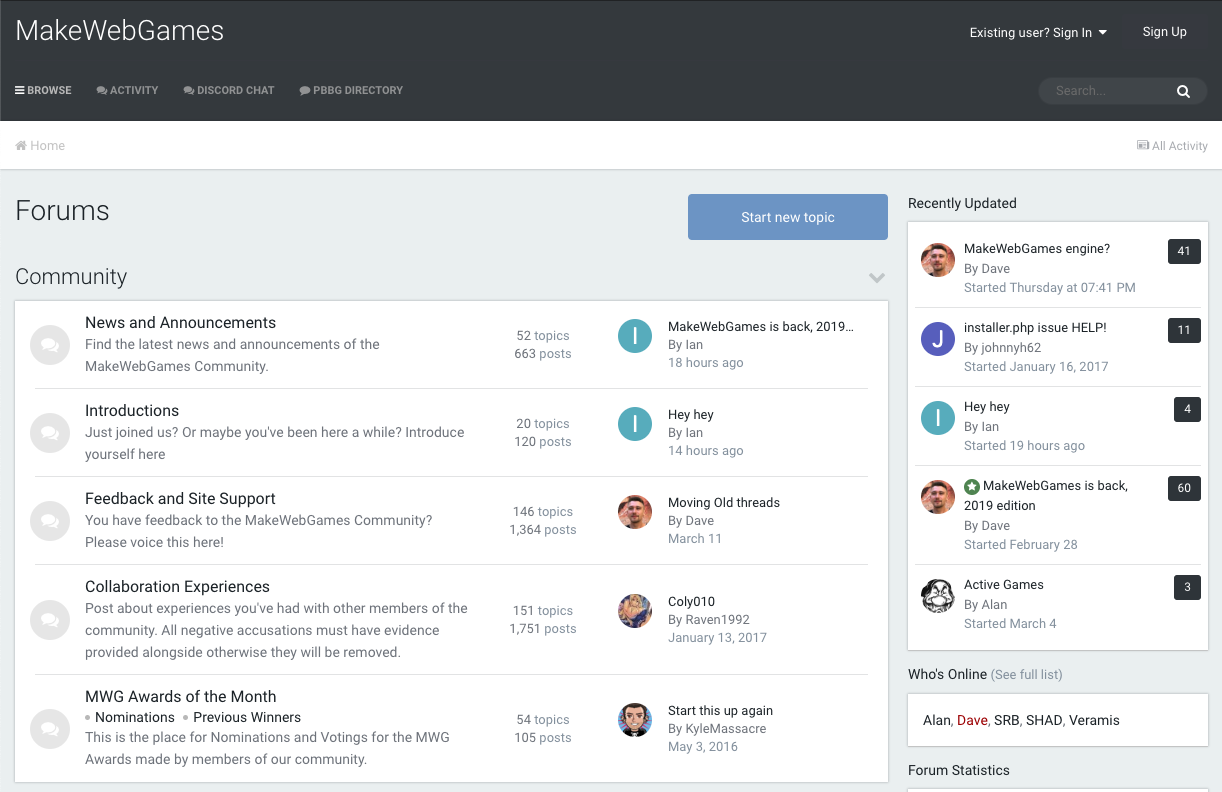Click Raven1992's avatar in Collaboration Experiences row
Viewport: 1222px width, 792px height.
[635, 611]
